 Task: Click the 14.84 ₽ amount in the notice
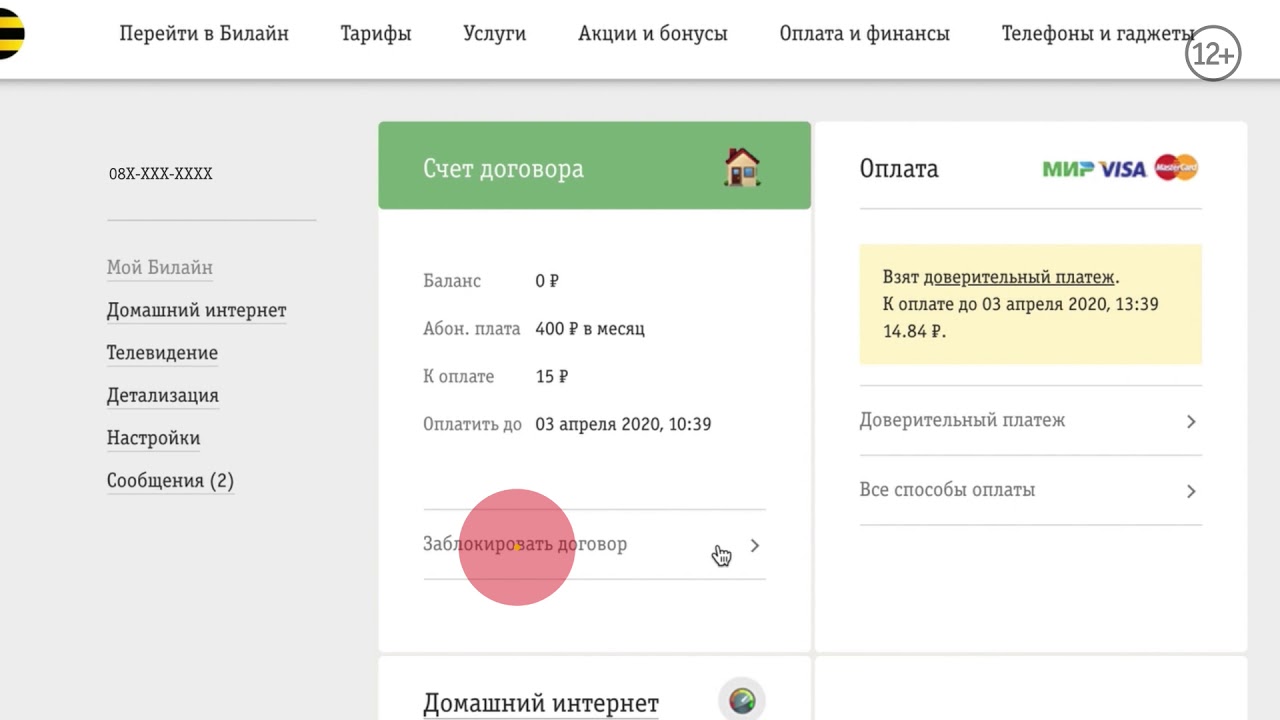click(x=914, y=331)
